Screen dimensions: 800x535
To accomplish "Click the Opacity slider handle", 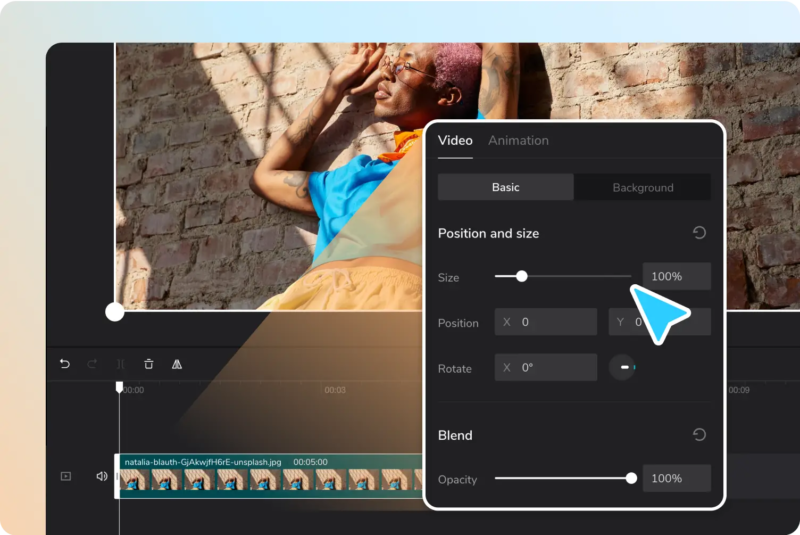I will click(631, 478).
